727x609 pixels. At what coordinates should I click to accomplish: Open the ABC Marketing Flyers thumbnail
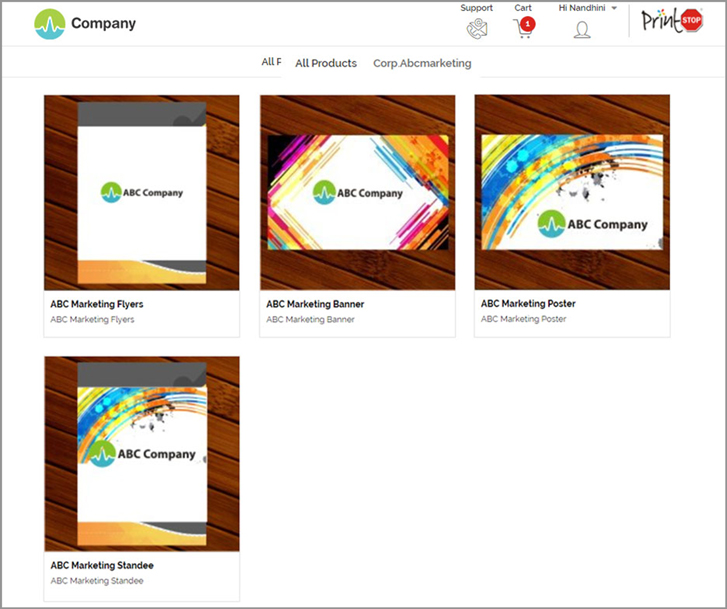(142, 192)
